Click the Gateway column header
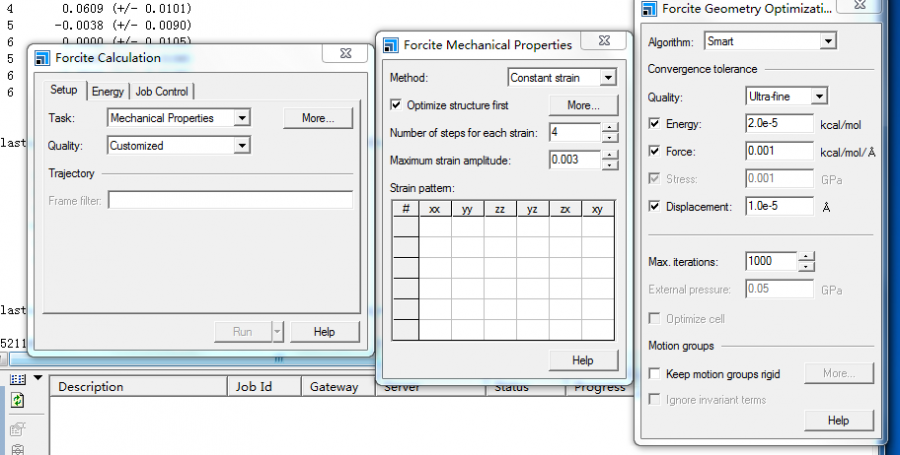The width and height of the screenshot is (900, 455). 339,387
